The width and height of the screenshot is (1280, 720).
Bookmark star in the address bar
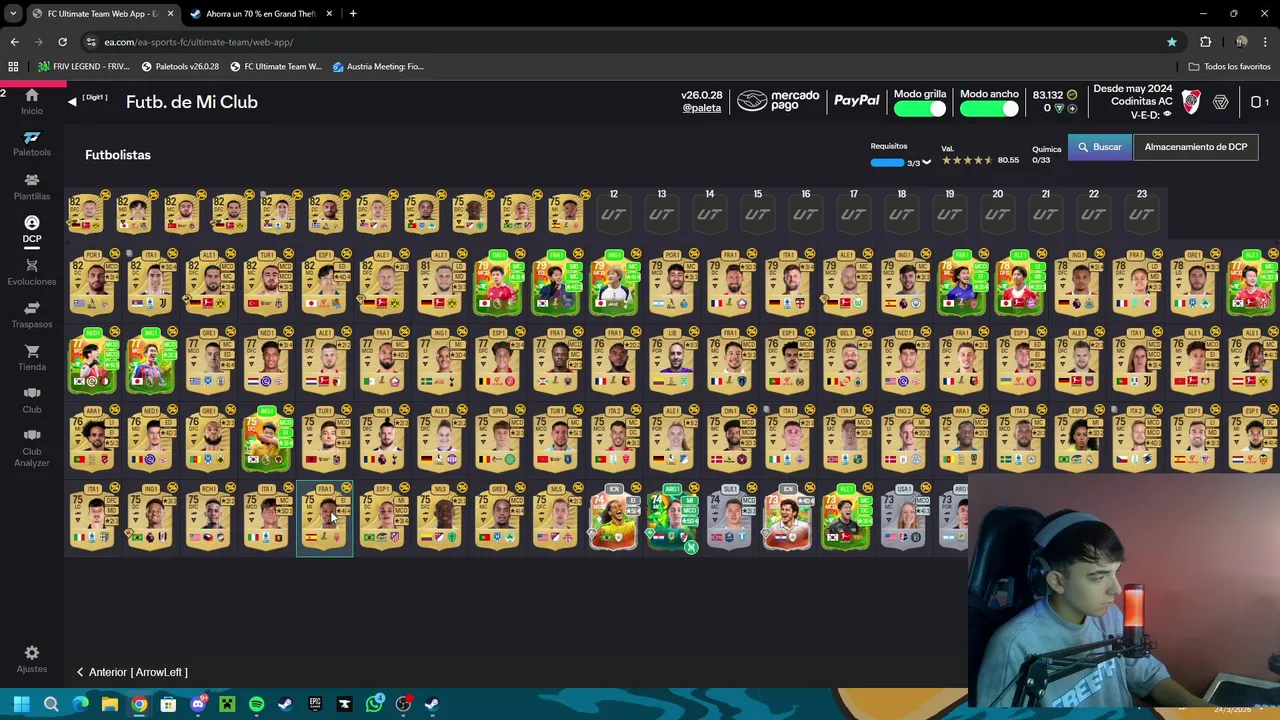click(x=1171, y=42)
